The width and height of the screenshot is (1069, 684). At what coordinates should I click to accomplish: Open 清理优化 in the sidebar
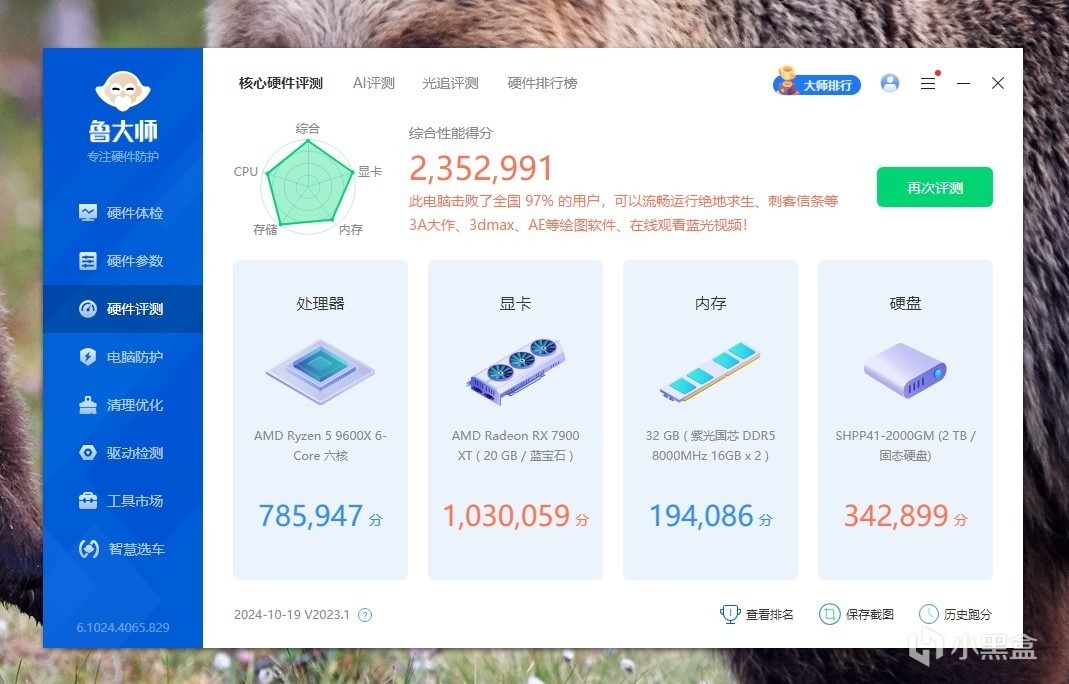[123, 405]
